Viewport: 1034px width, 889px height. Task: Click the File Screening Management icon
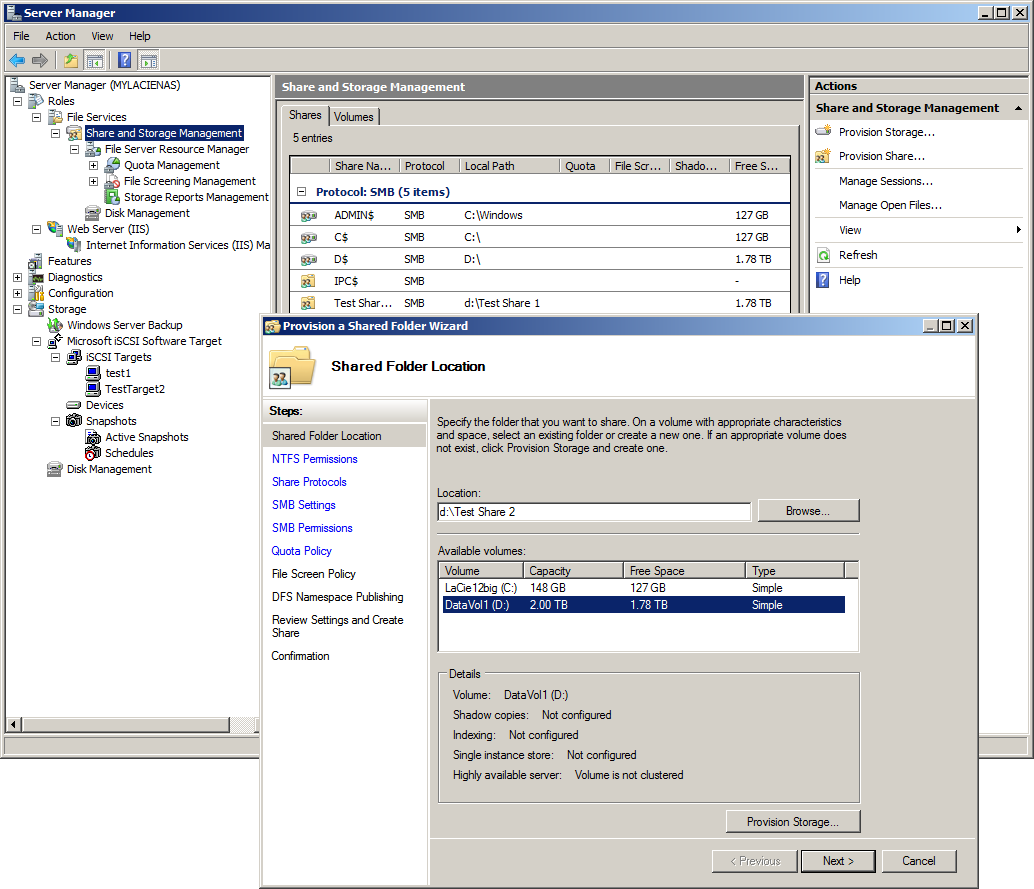[x=112, y=181]
